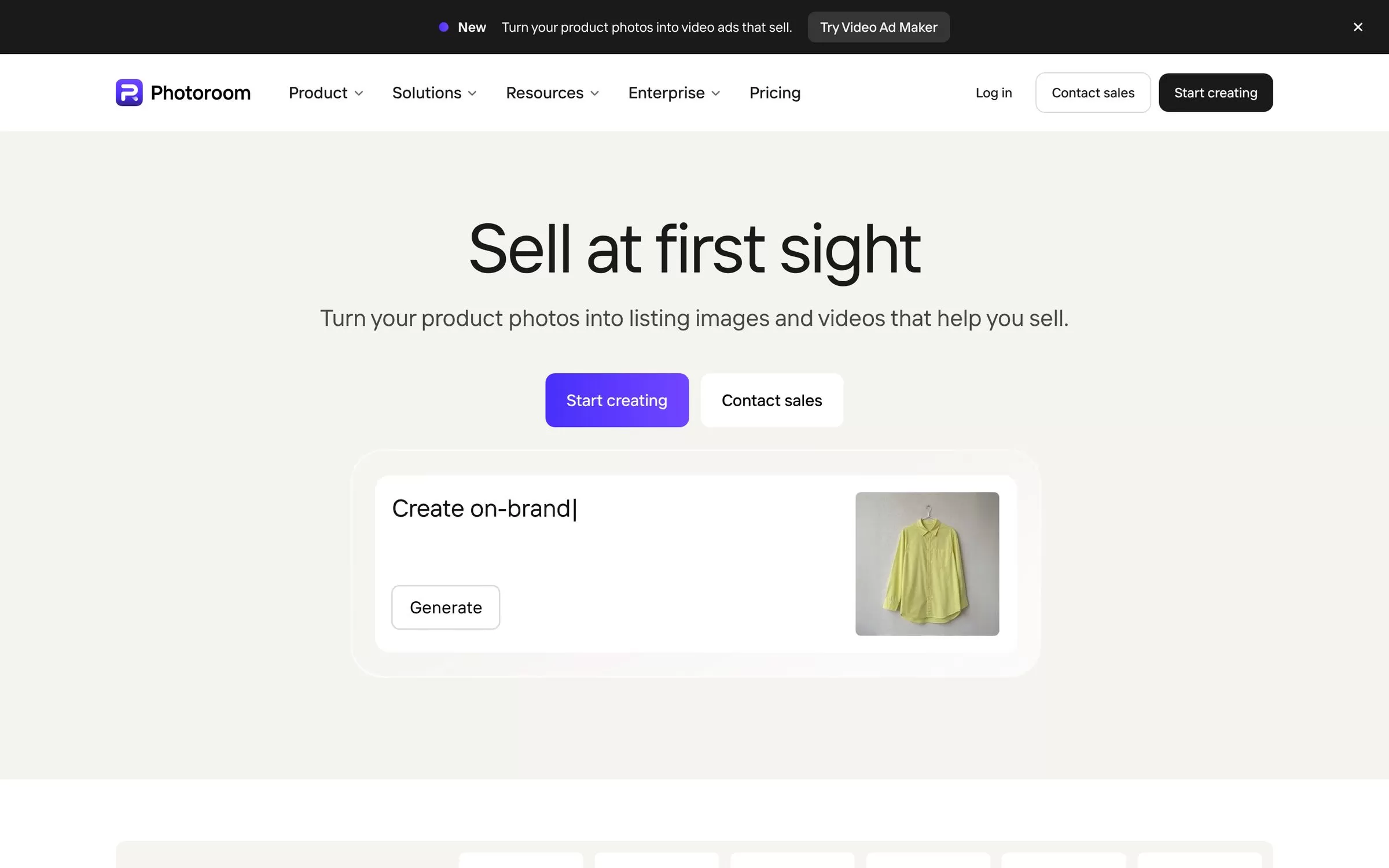
Task: Click Contact sales in the header
Action: [1093, 93]
